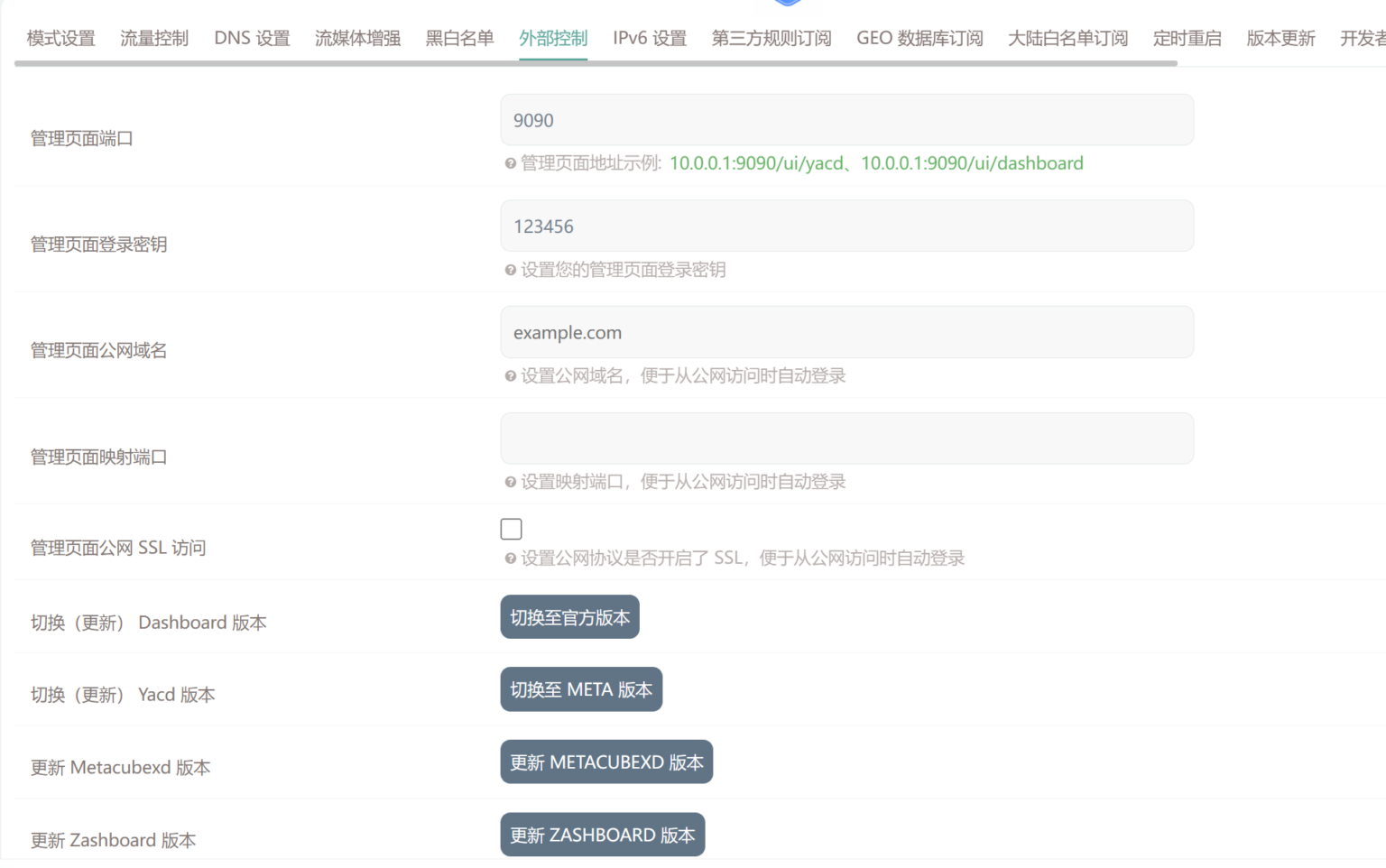Click the 管理页面端口 field showing 9090
This screenshot has height=868, width=1386.
pyautogui.click(x=846, y=120)
